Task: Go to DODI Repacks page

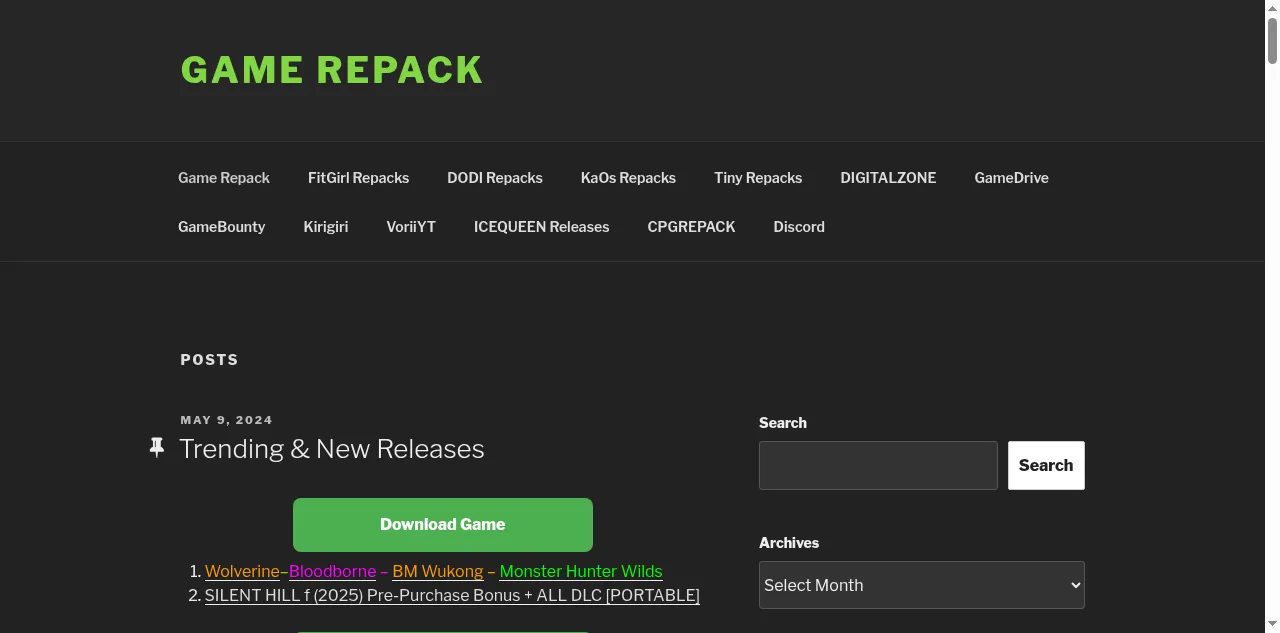Action: click(495, 178)
